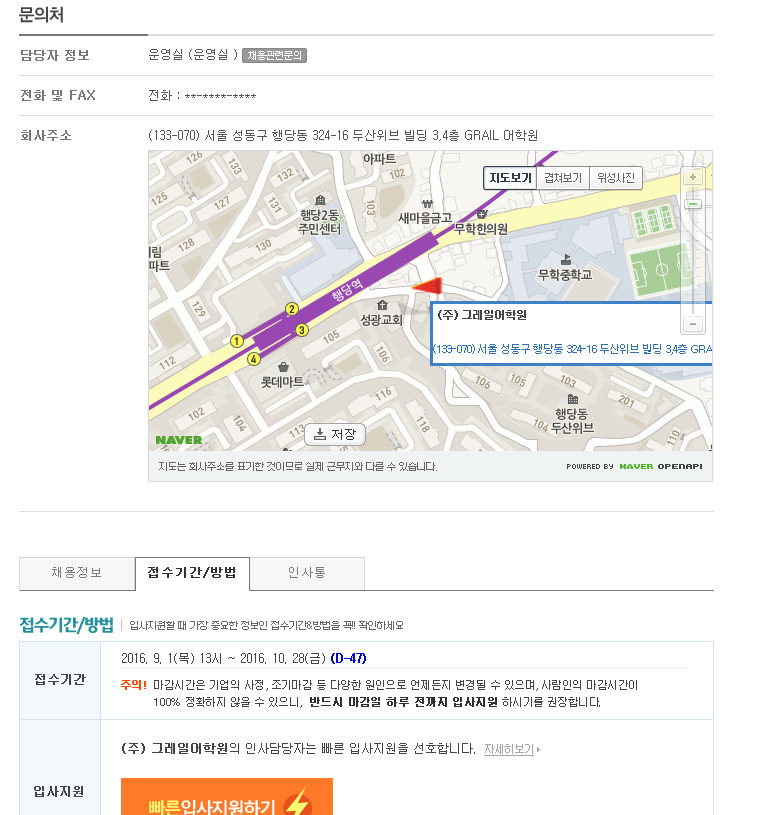Click the 빠른입사지원하기 orange button

227,797
